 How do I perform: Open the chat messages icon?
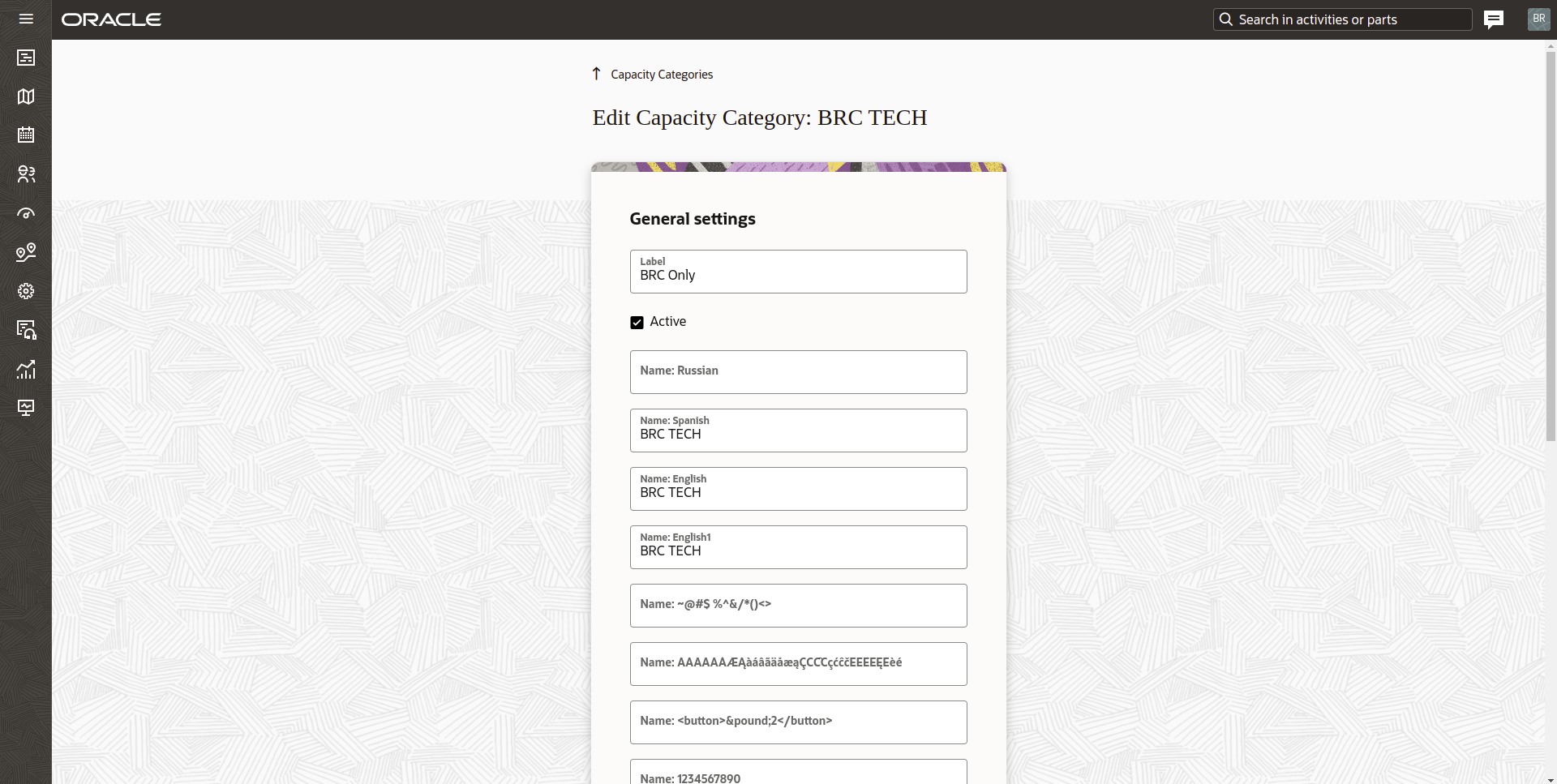tap(1493, 19)
